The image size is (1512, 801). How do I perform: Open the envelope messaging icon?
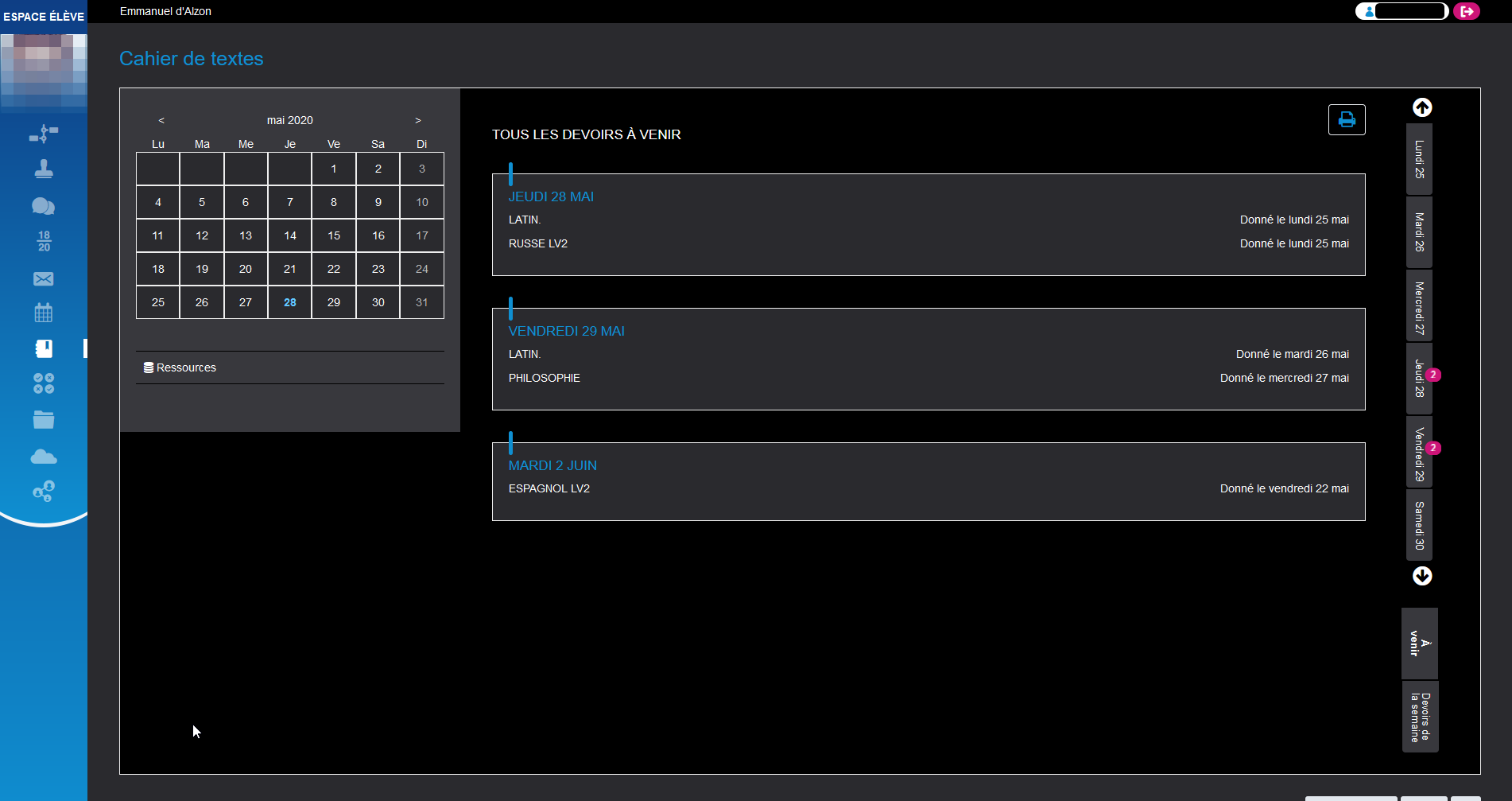pos(44,278)
